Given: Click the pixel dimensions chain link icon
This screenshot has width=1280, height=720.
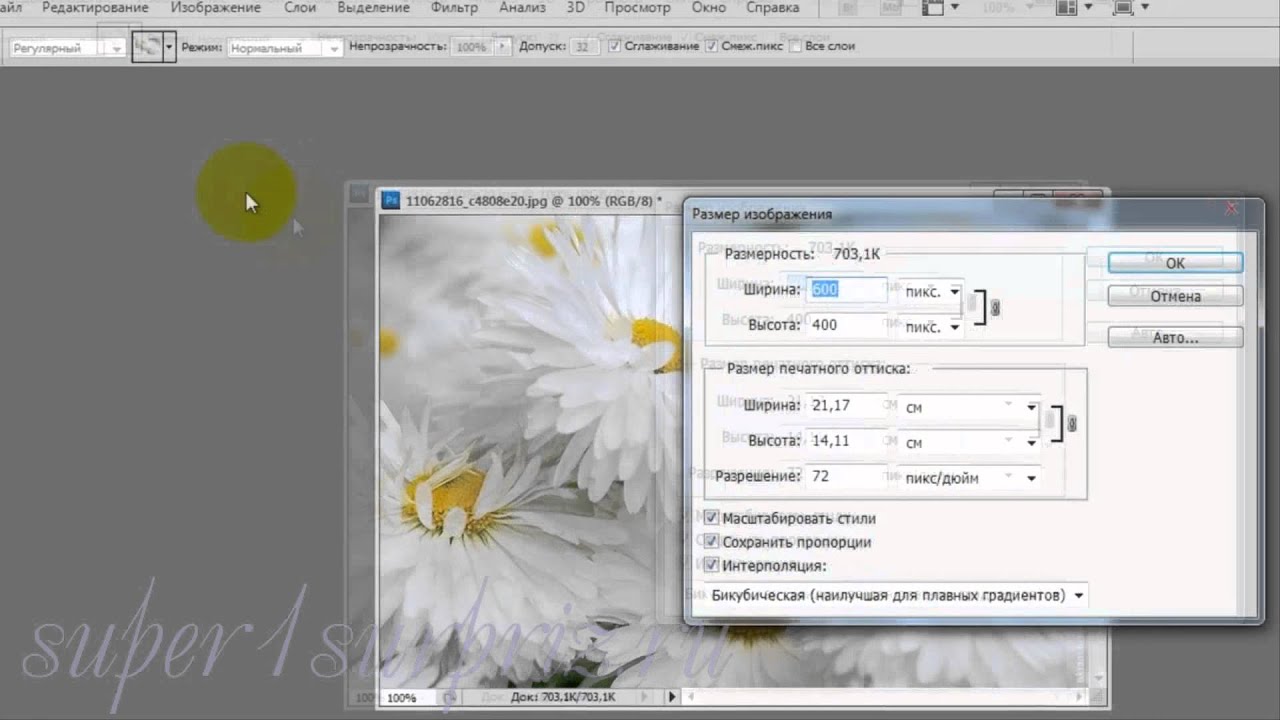Looking at the screenshot, I should [x=994, y=309].
